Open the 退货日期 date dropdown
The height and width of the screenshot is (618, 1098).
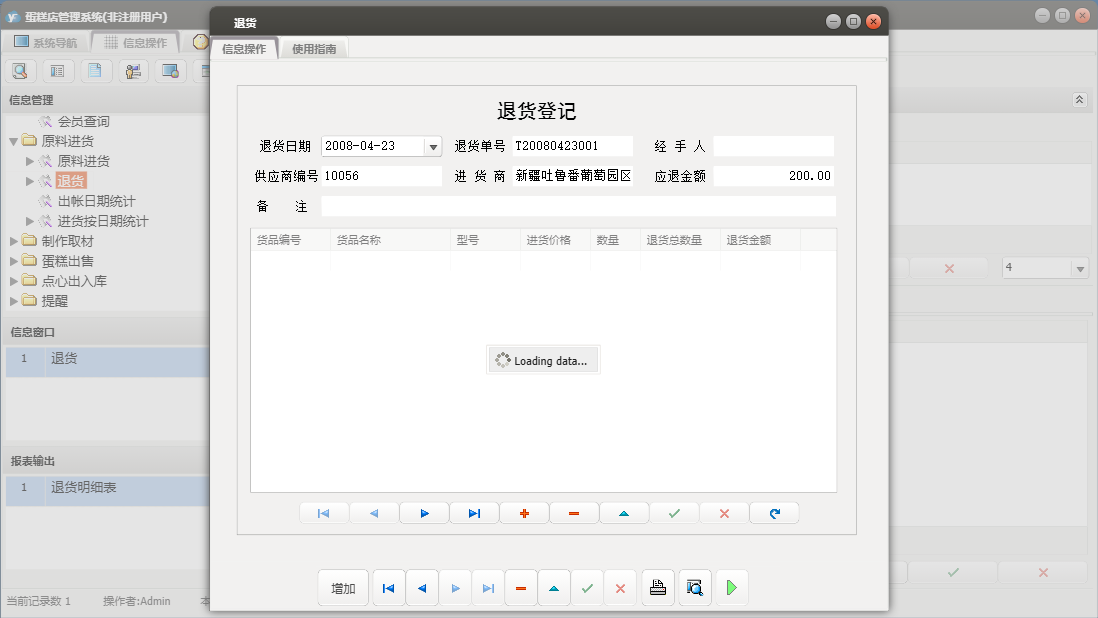(x=434, y=145)
